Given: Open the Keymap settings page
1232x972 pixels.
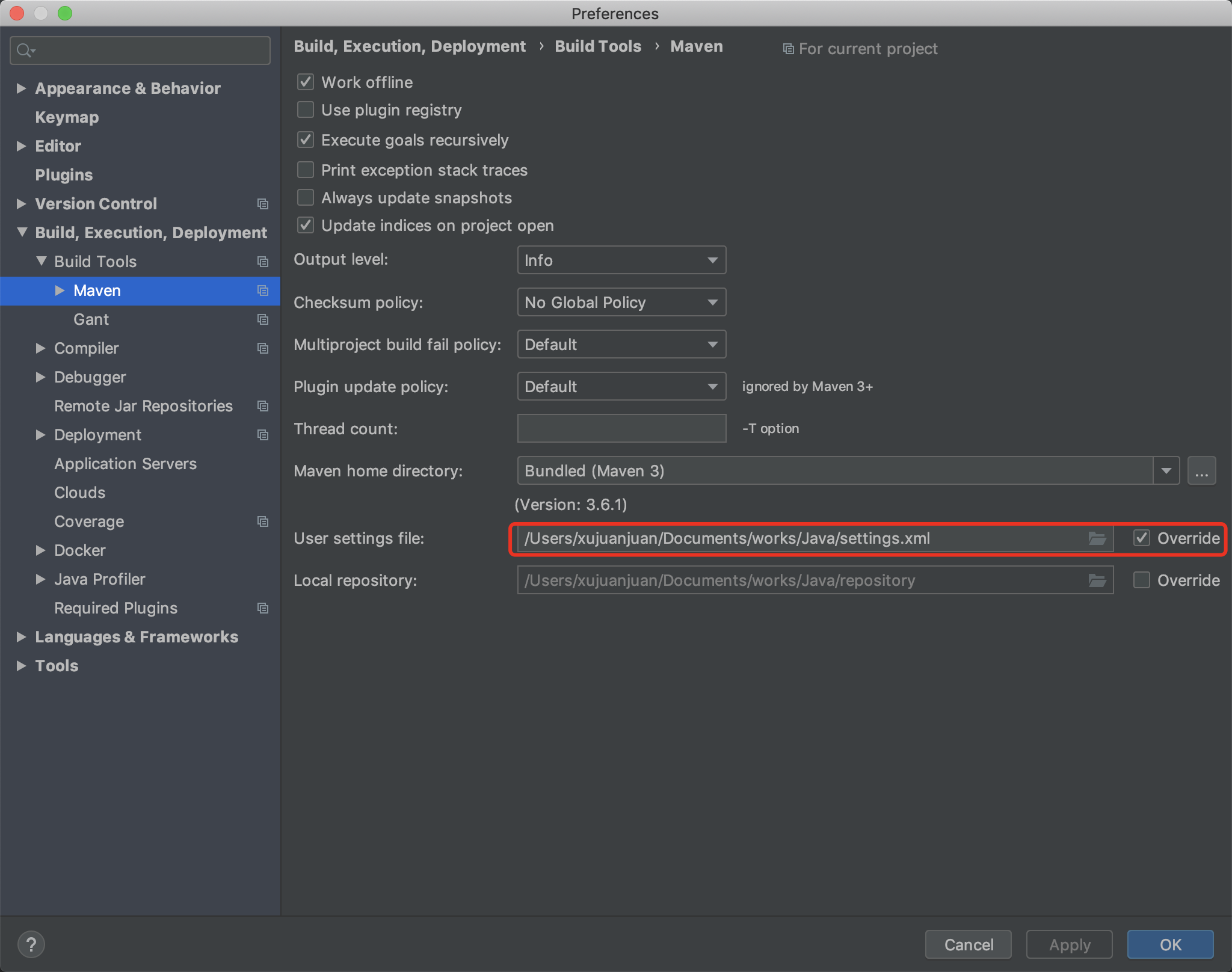Looking at the screenshot, I should tap(67, 117).
